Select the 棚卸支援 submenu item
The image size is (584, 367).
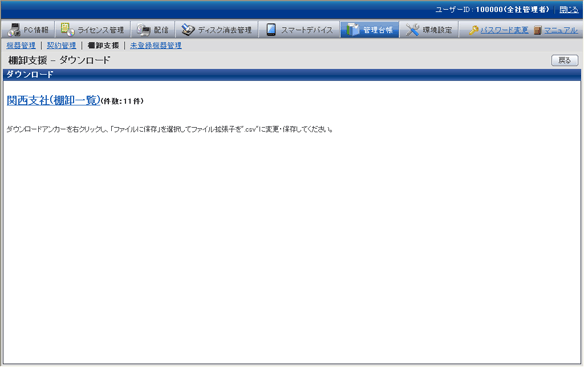coord(103,45)
